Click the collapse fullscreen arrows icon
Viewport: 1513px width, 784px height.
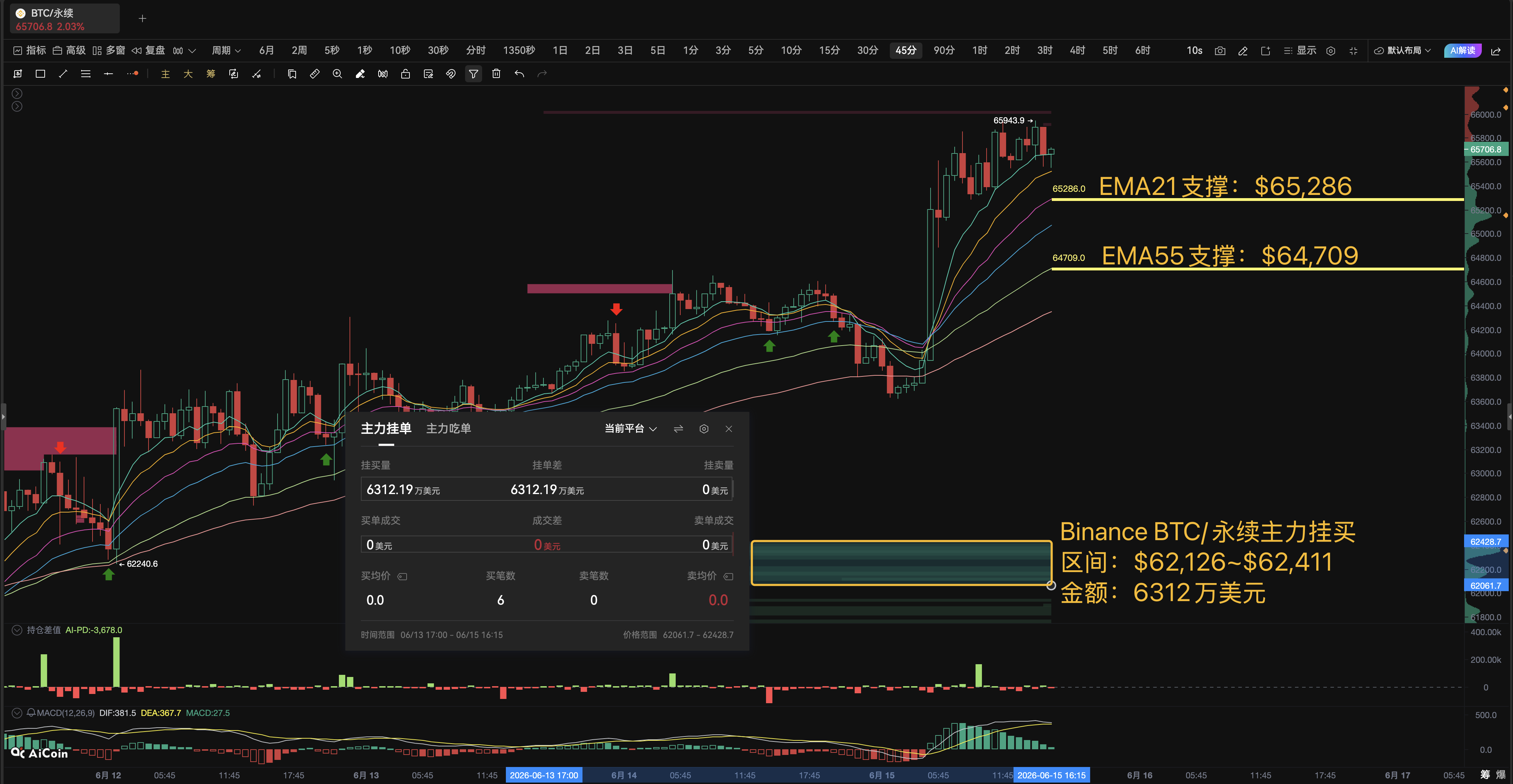[x=1353, y=51]
